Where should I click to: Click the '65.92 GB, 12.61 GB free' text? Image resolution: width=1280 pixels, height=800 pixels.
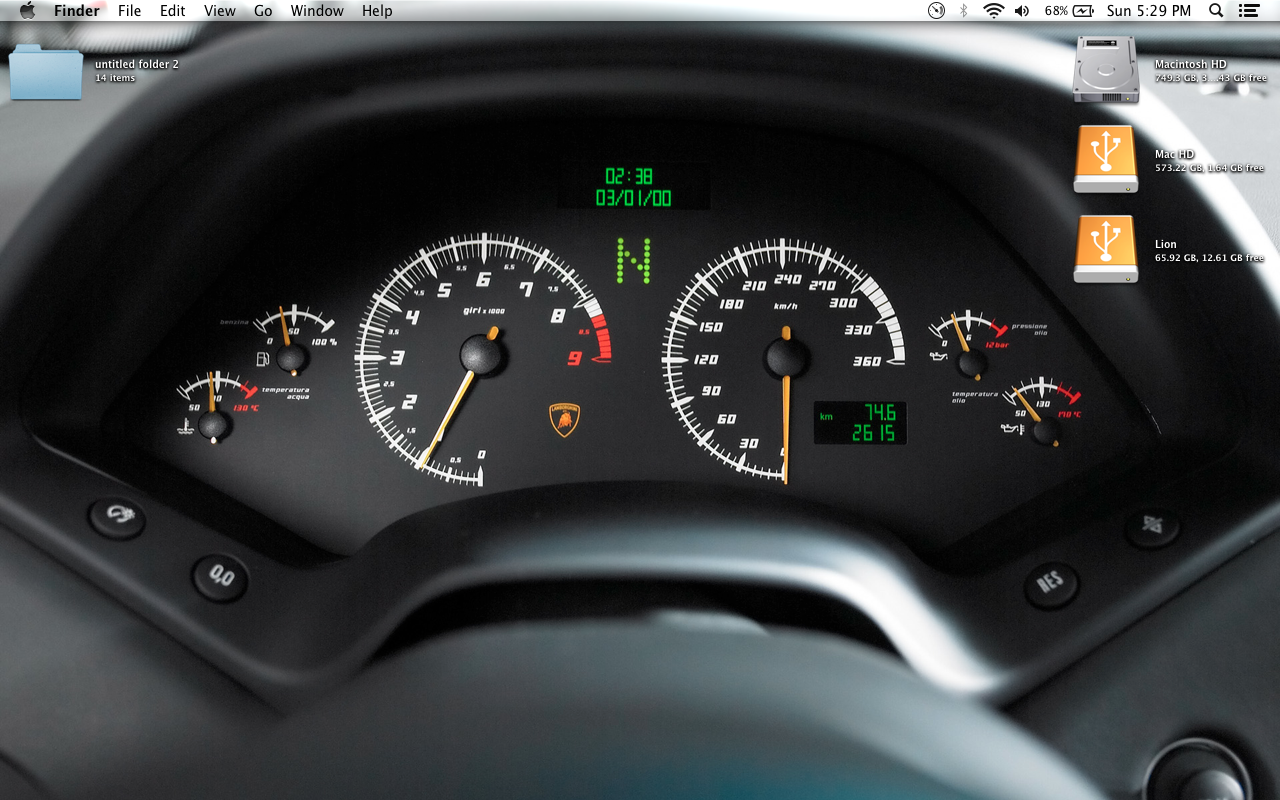pyautogui.click(x=1209, y=258)
